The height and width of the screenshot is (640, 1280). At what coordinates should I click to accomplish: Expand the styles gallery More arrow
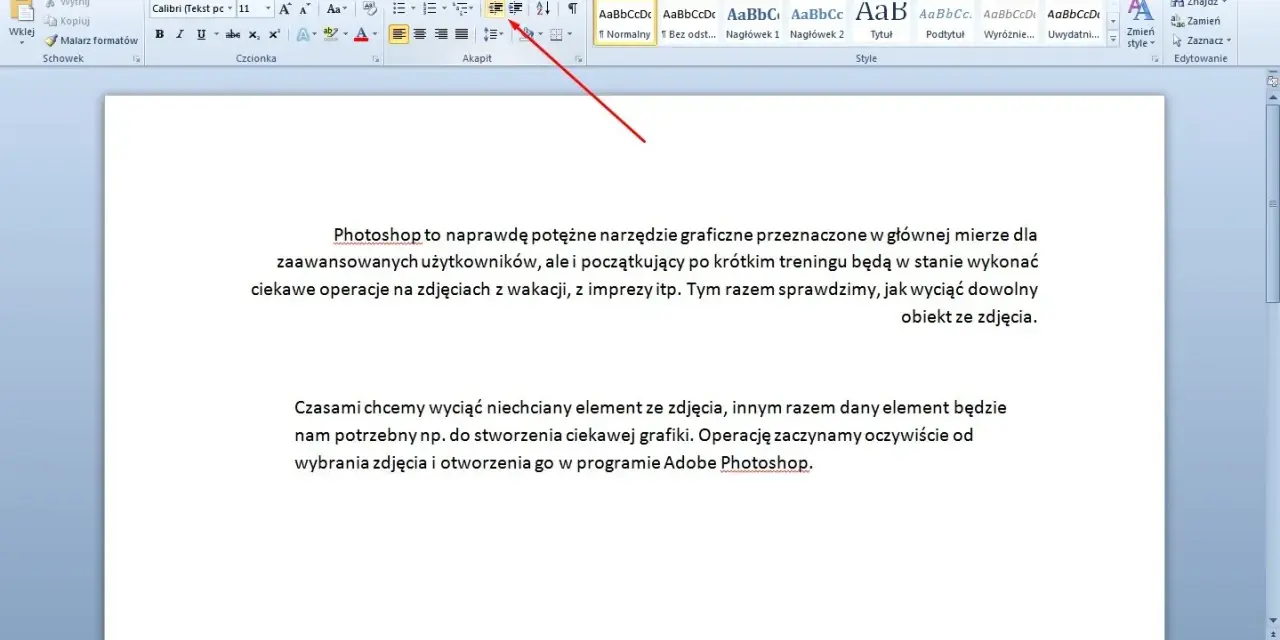pyautogui.click(x=1114, y=38)
